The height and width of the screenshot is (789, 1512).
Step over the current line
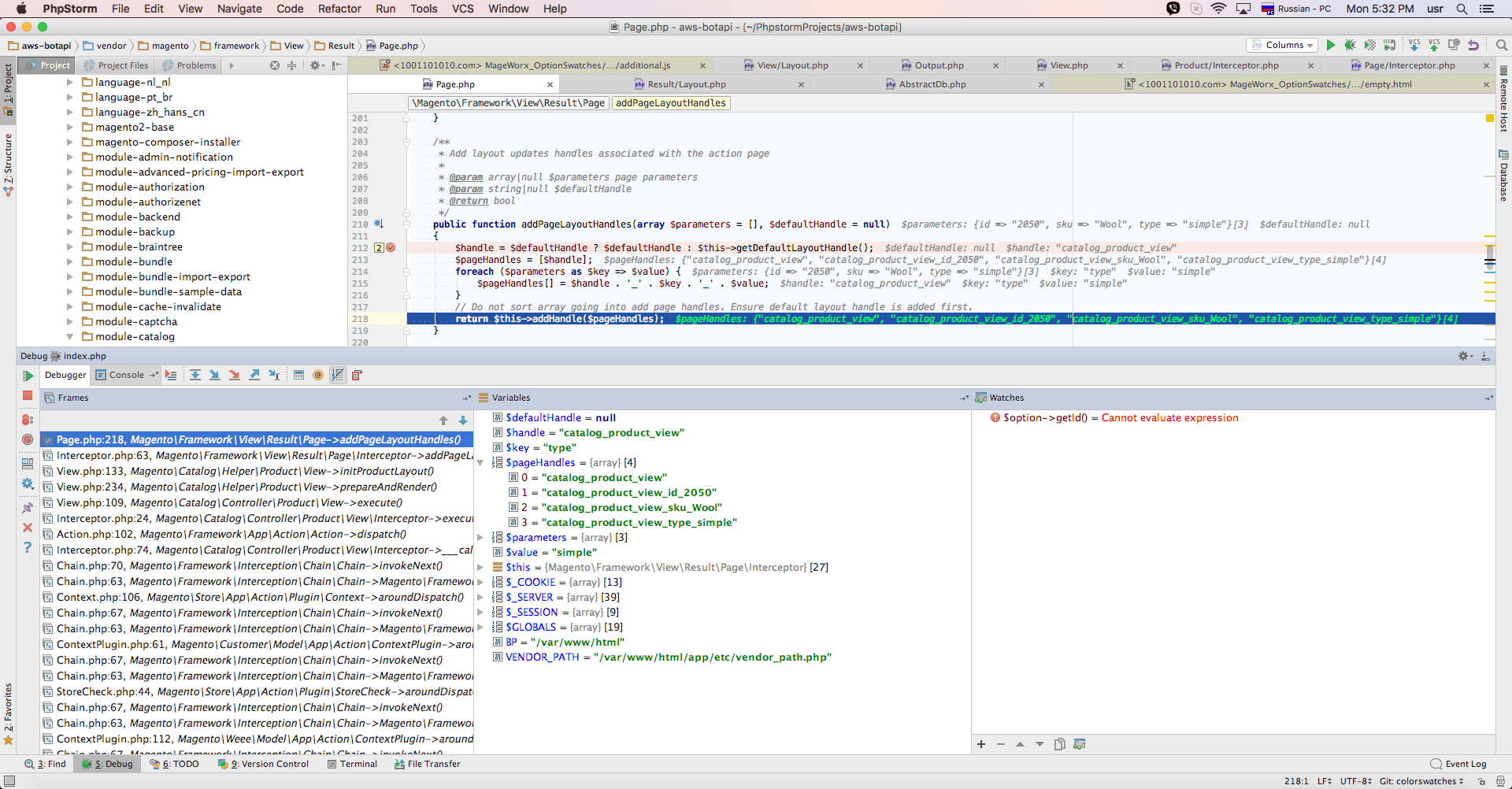coord(196,375)
